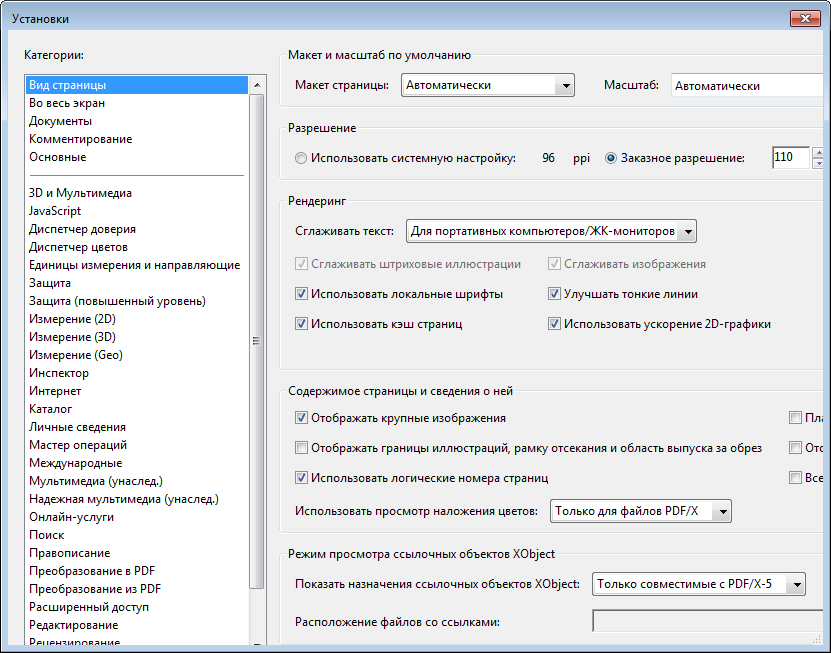The image size is (831, 653).
Task: Toggle "Использовать ускорение 2D-графики" checkbox
Action: [554, 323]
